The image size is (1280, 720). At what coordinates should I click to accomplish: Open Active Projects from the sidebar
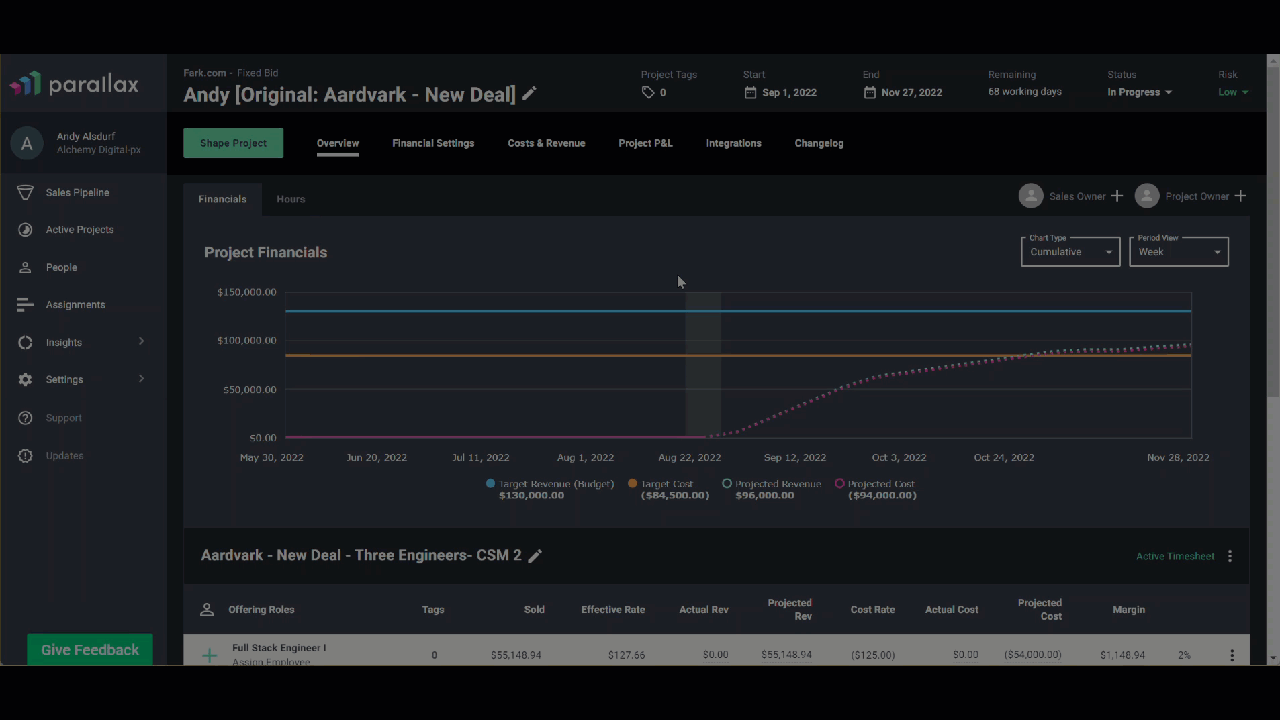click(x=25, y=229)
